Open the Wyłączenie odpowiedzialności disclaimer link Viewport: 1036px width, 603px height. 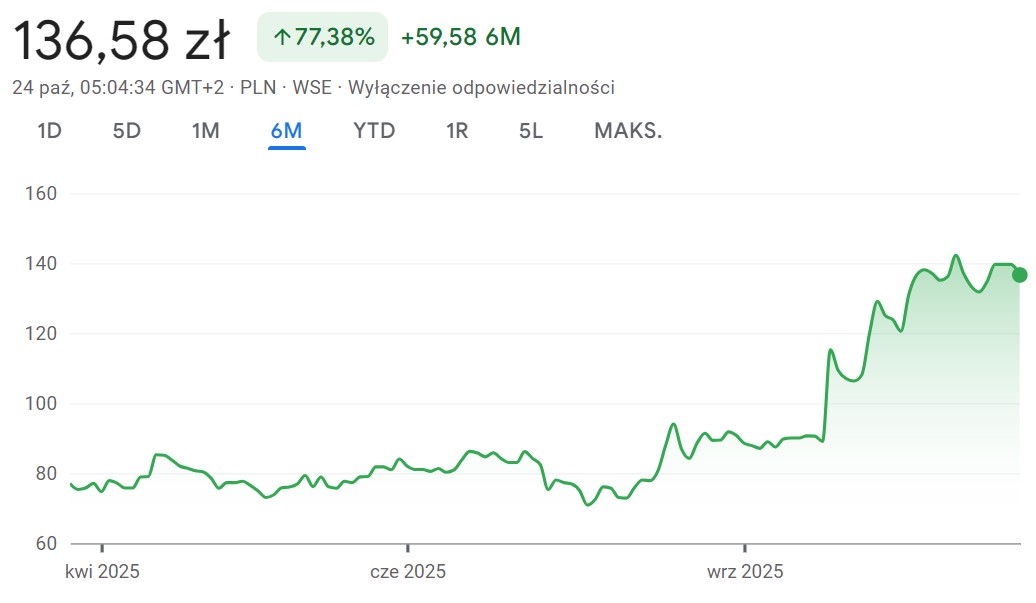(x=481, y=87)
